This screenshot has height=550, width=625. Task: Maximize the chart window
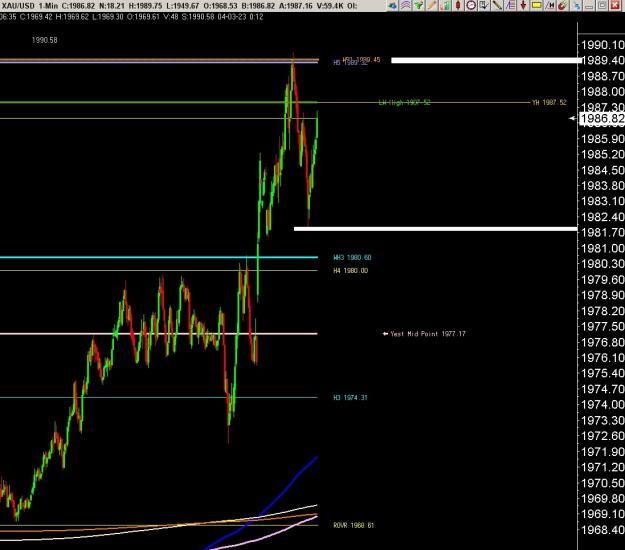pyautogui.click(x=602, y=6)
